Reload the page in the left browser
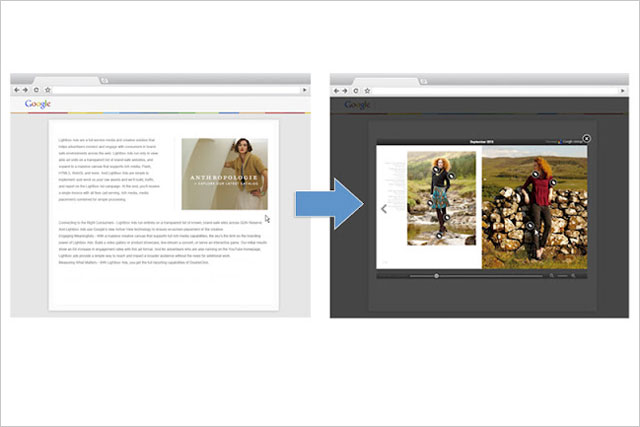 [x=36, y=90]
